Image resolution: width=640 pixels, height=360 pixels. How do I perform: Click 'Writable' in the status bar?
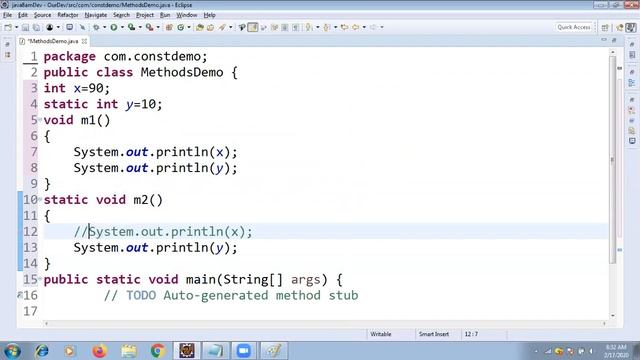click(x=380, y=334)
